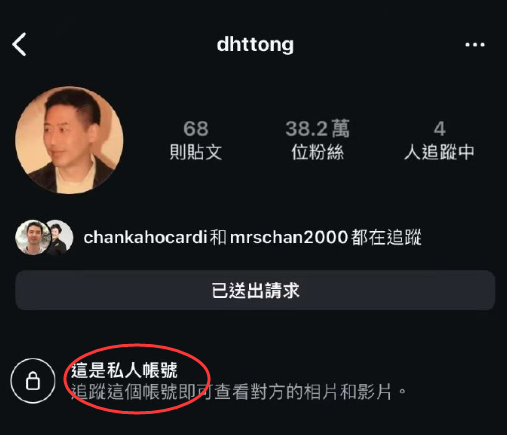Screen dimensions: 507x435
Task: Tap the lock icon for private account
Action: coord(33,380)
